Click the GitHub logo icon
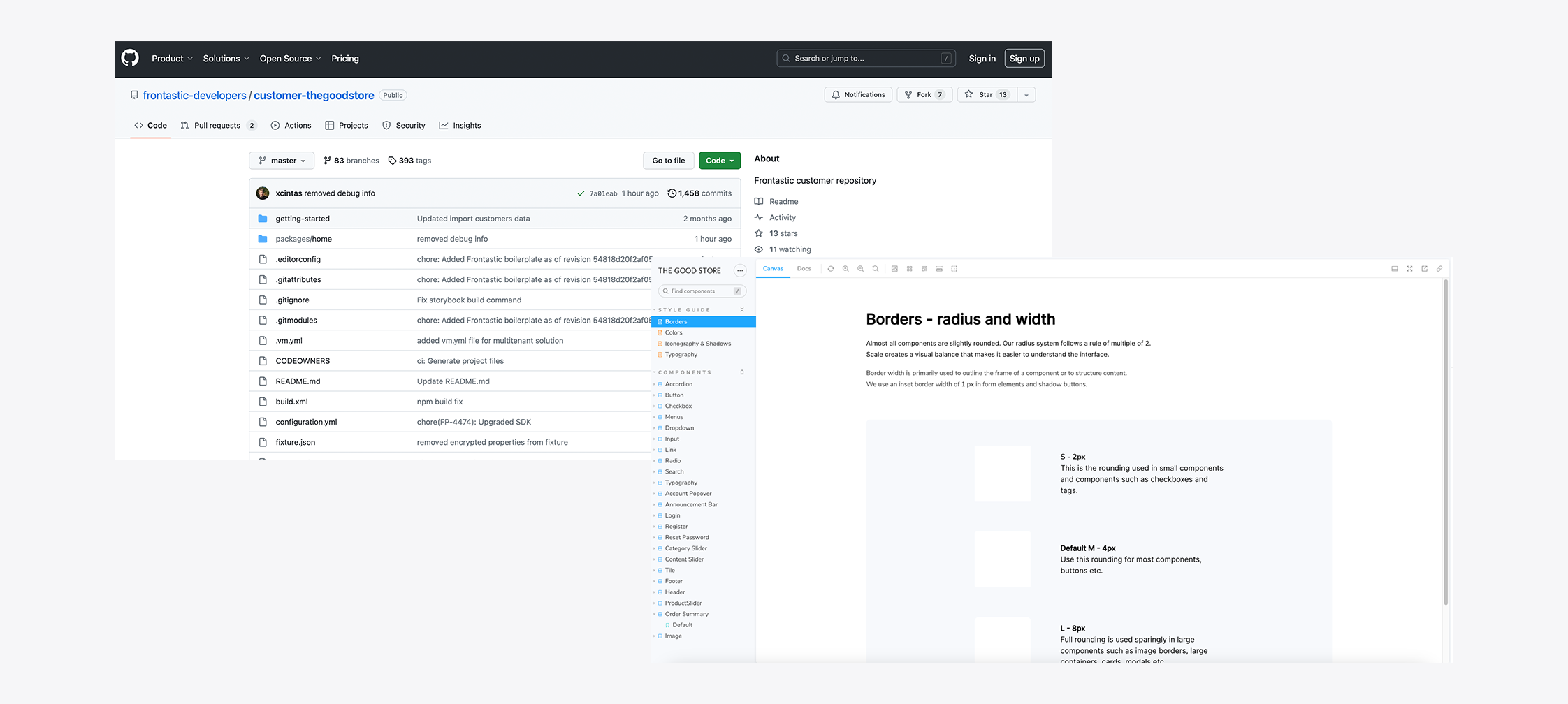Image resolution: width=1568 pixels, height=704 pixels. pyautogui.click(x=130, y=58)
